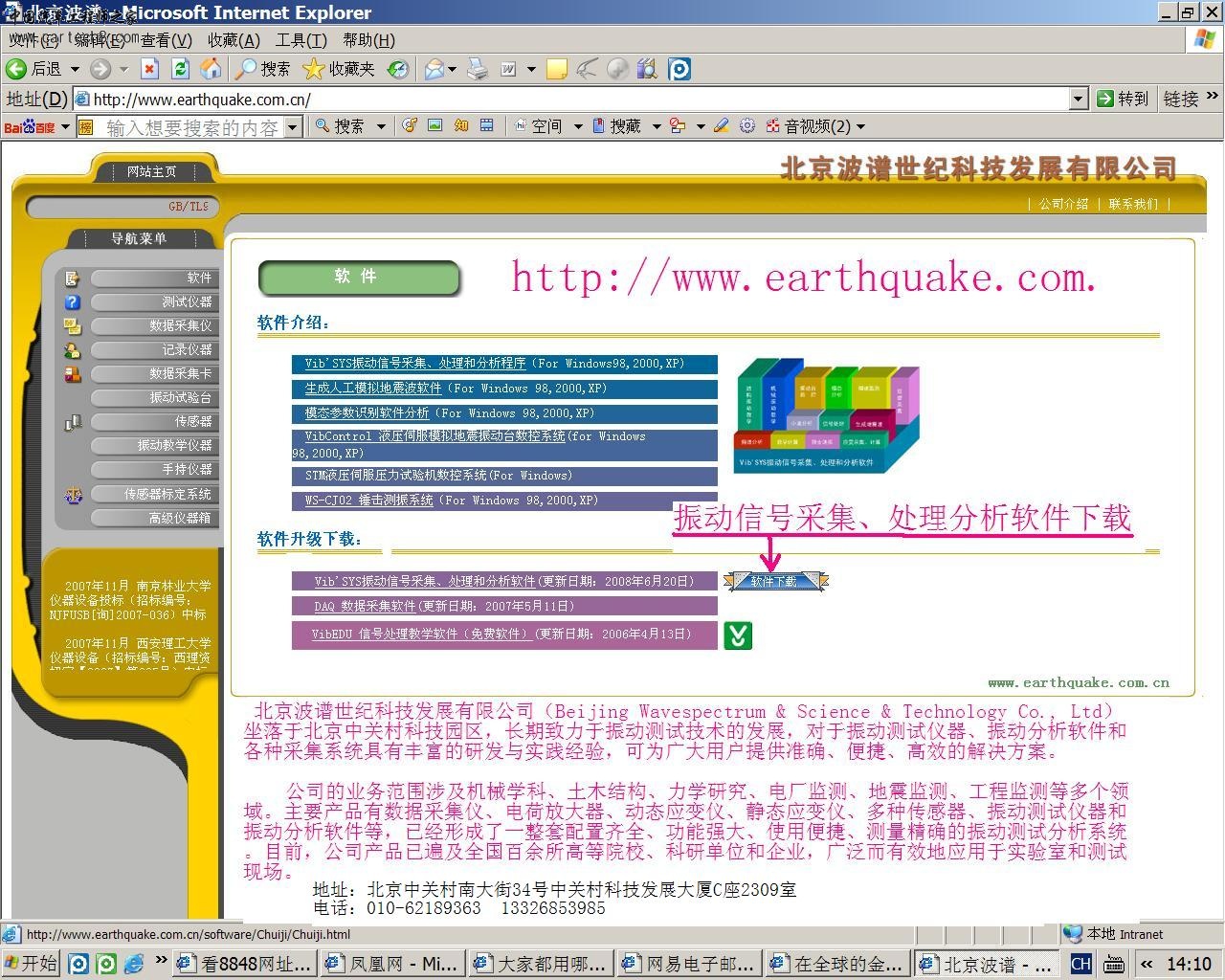Click the Baidu 空间 toolbar button
Screen dimensions: 1225x980
[x=538, y=126]
